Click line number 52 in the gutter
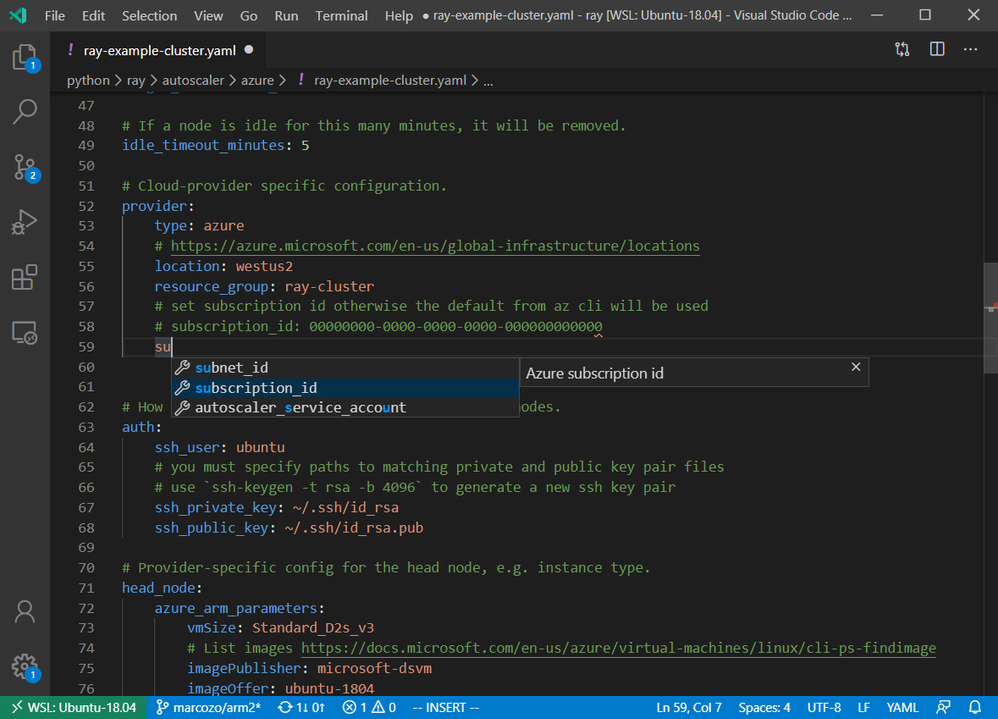Image resolution: width=998 pixels, height=719 pixels. [86, 206]
